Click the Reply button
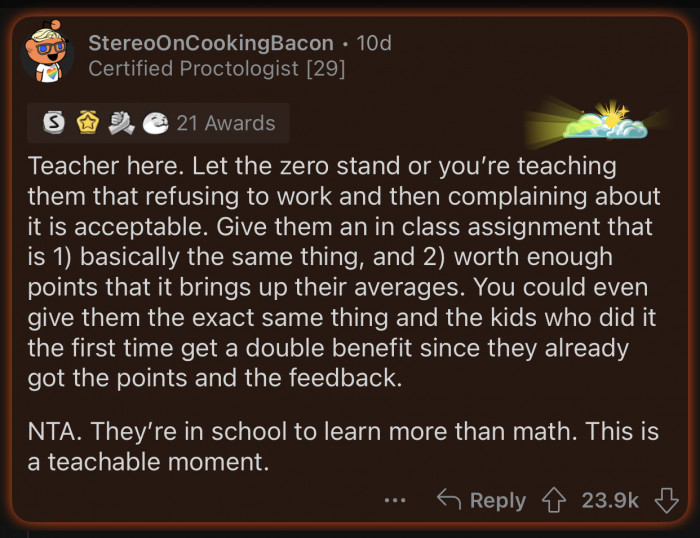This screenshot has width=700, height=538. pos(481,500)
